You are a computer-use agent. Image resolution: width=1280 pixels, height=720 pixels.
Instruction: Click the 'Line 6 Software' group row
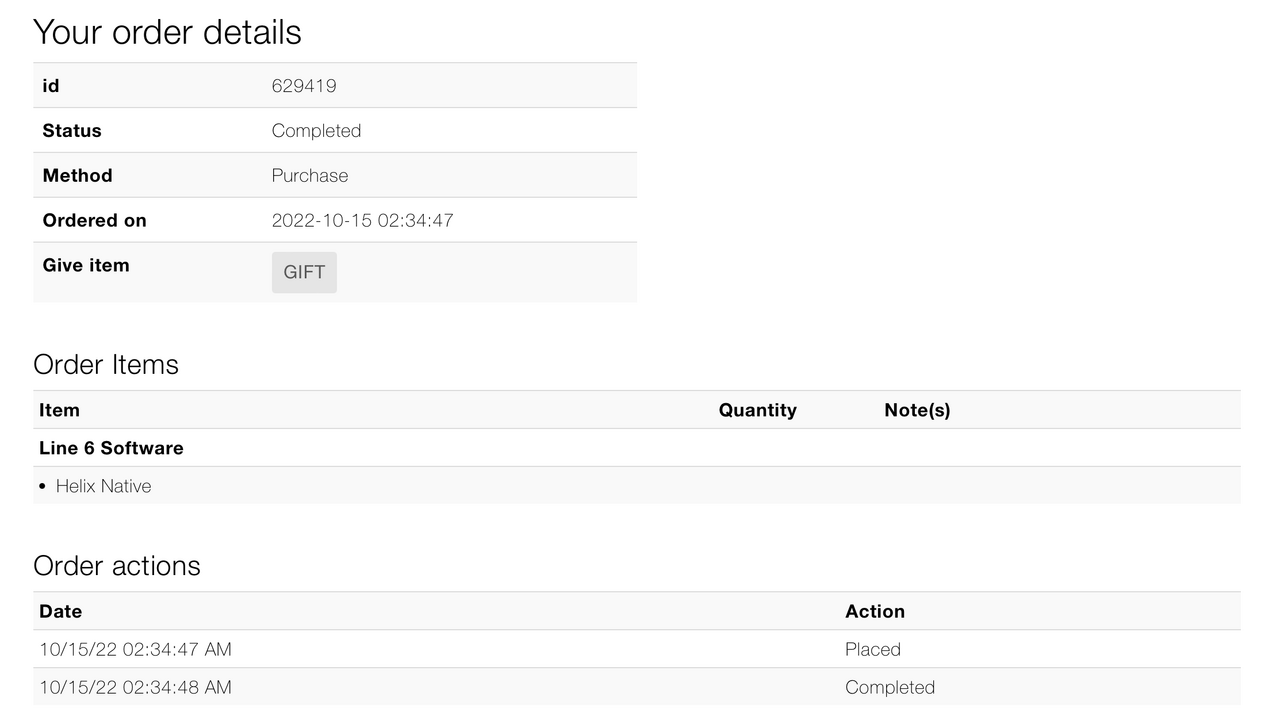[111, 448]
